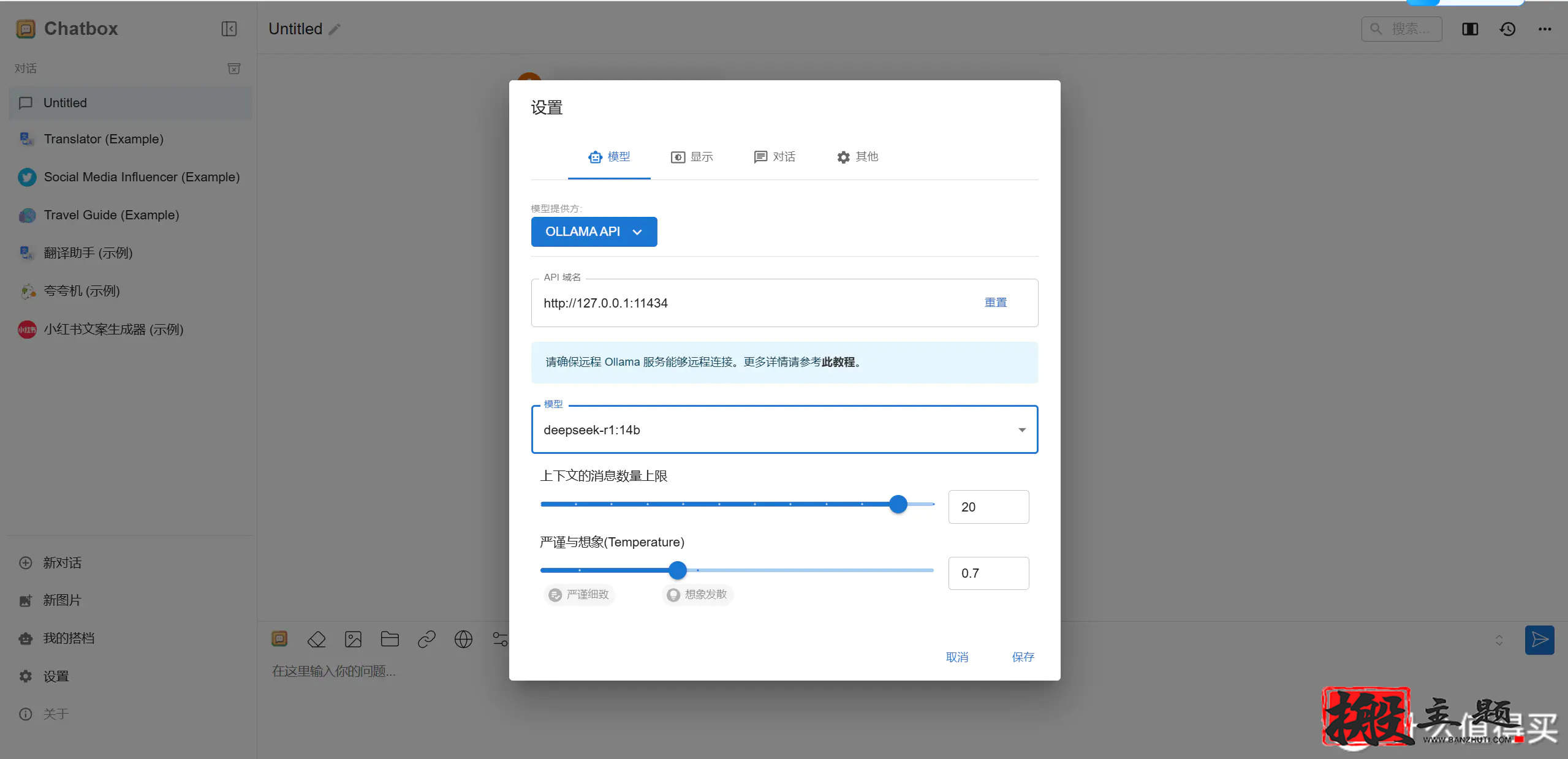Select the eraser icon to clear context

[x=316, y=639]
